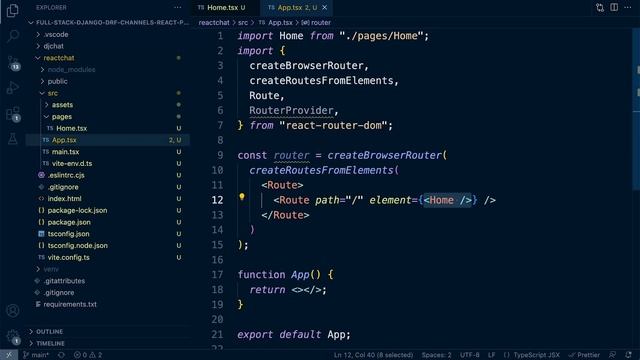Viewport: 640px width, 360px height.
Task: Click the lightbulb code action on line 12
Action: [x=242, y=198]
